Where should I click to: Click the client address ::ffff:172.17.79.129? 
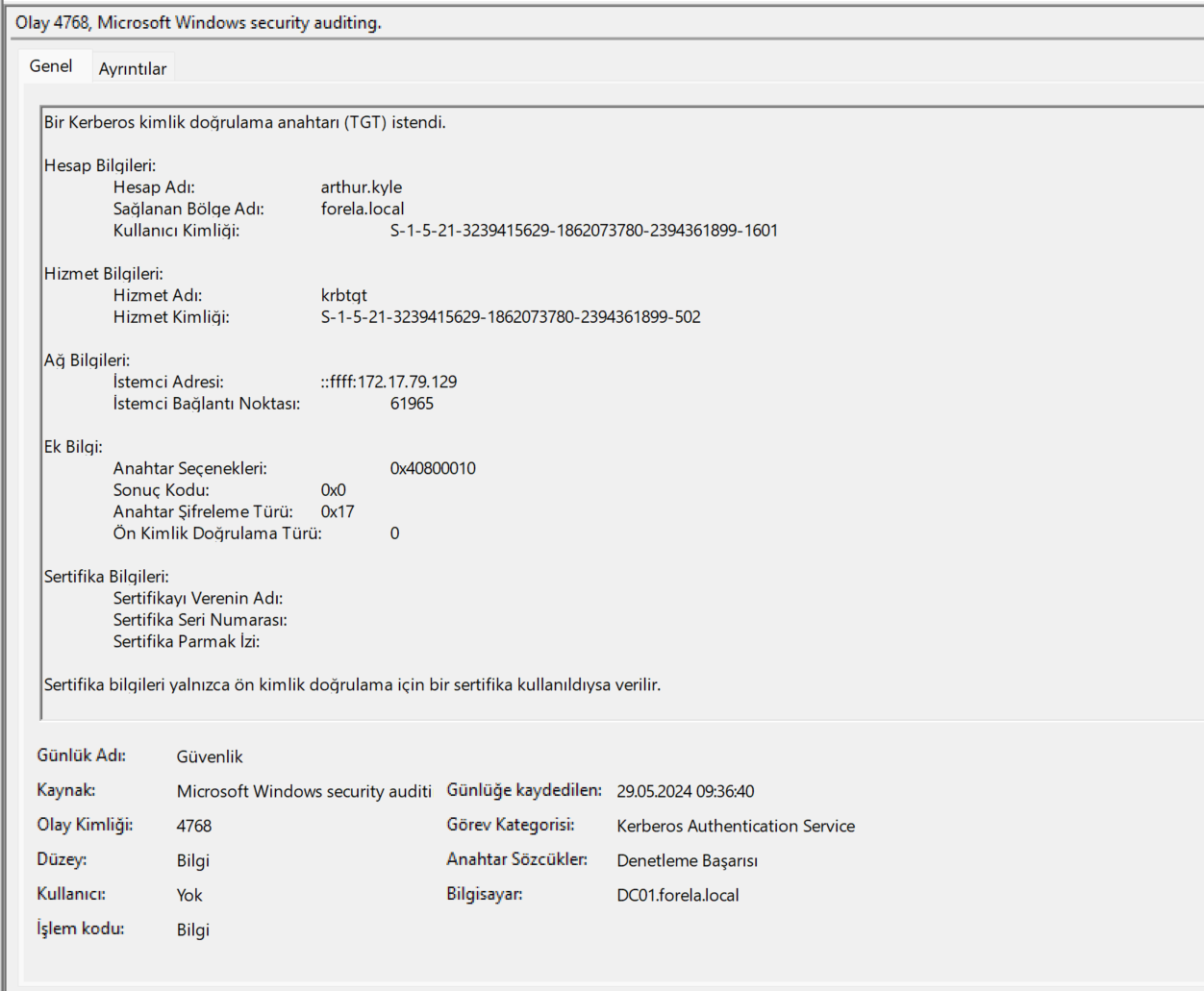(x=389, y=382)
